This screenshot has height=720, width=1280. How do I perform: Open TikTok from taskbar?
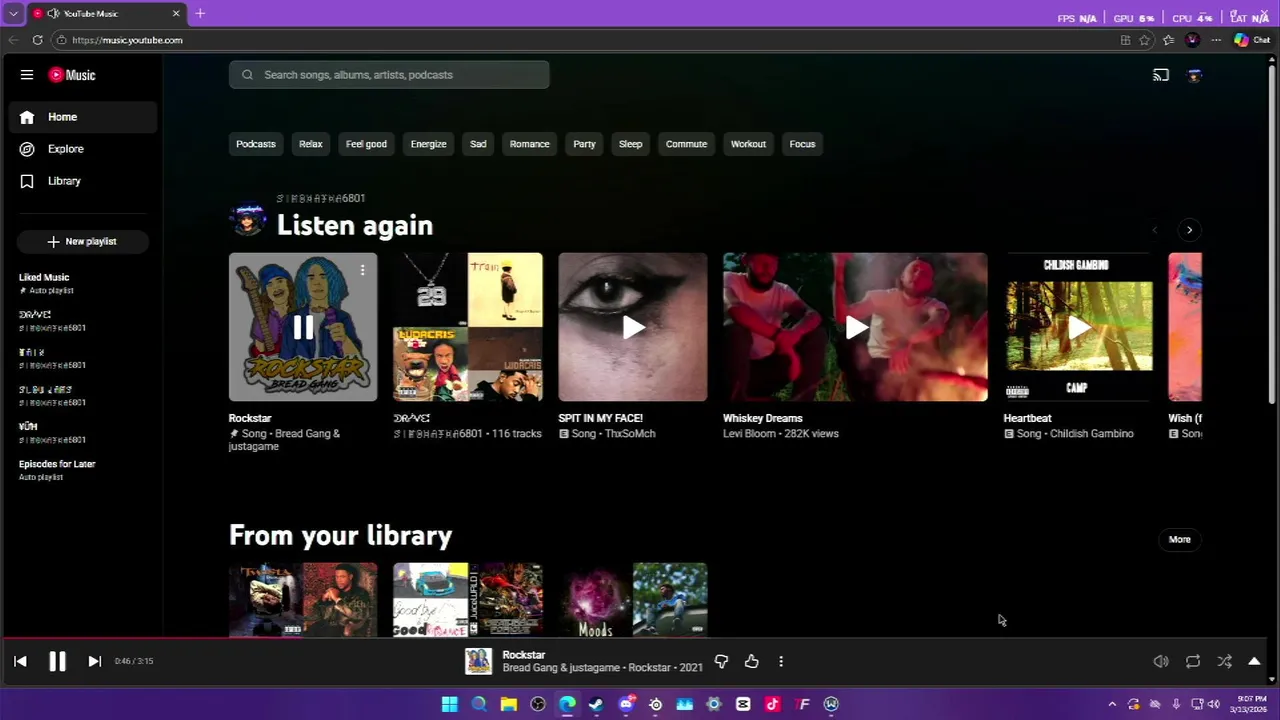(772, 704)
